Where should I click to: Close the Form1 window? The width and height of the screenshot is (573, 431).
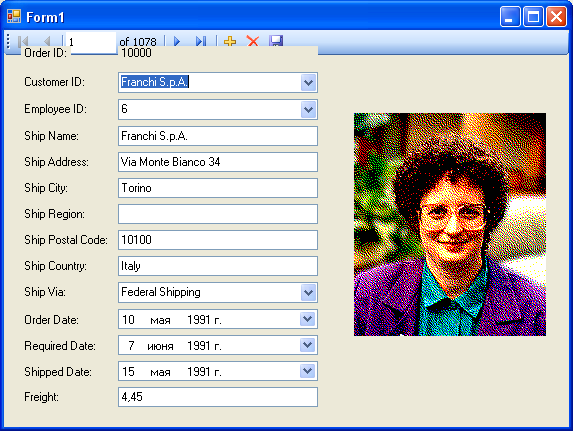click(556, 16)
